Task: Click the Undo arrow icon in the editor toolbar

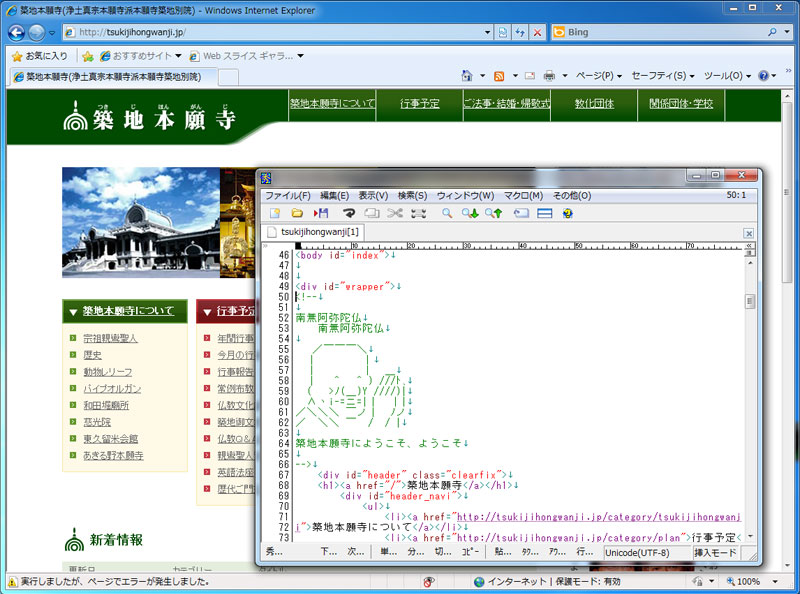Action: click(349, 213)
